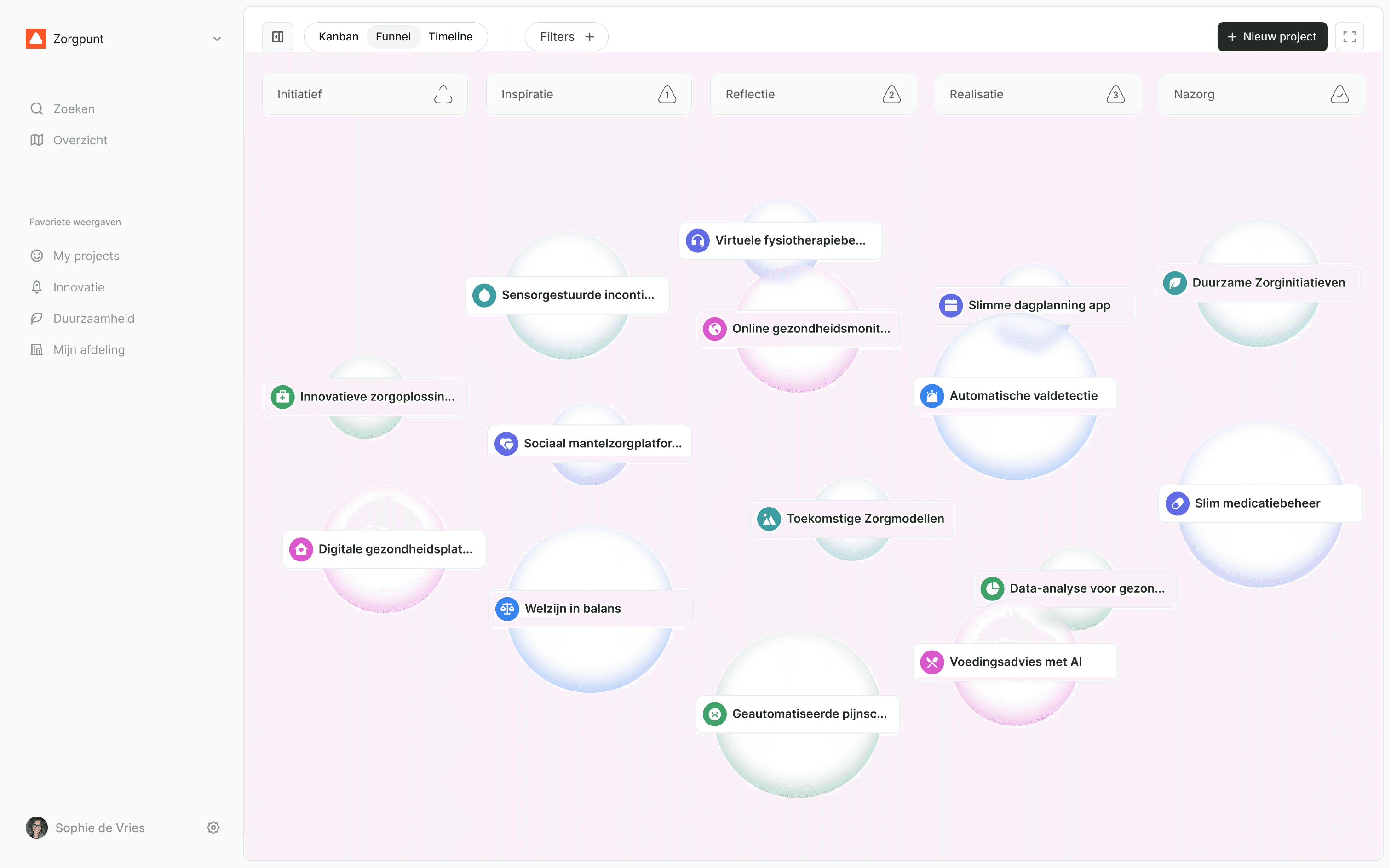Select the Overzicht map icon

point(37,139)
